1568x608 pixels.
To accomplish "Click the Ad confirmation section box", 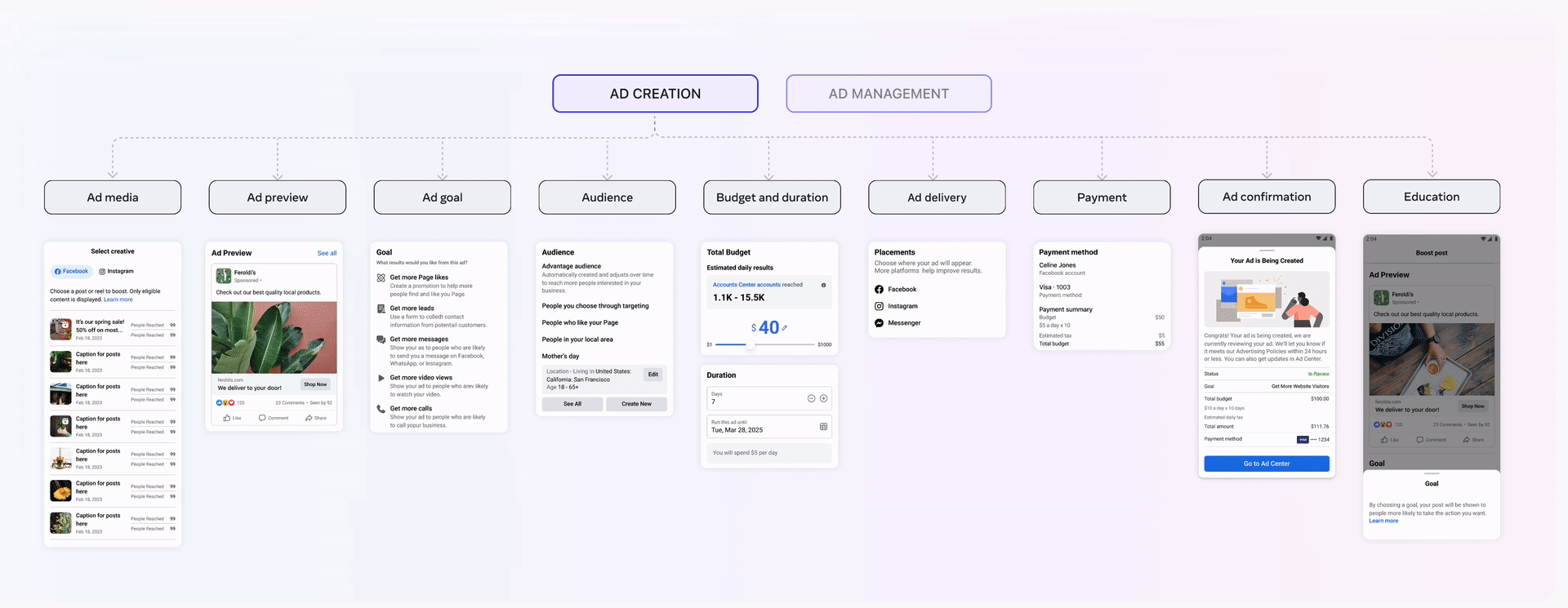I will tap(1267, 197).
